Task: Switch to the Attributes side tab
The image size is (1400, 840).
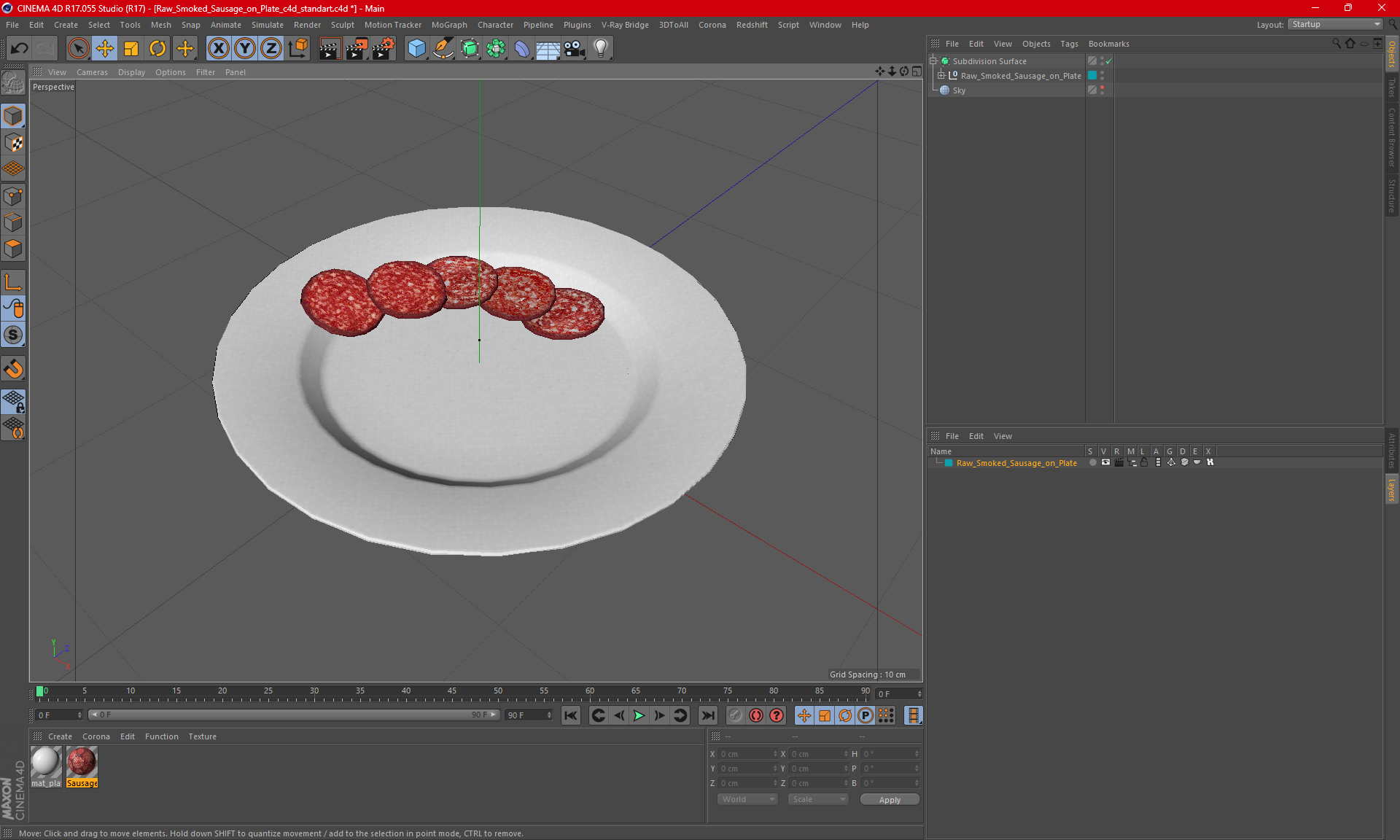Action: click(x=1391, y=450)
